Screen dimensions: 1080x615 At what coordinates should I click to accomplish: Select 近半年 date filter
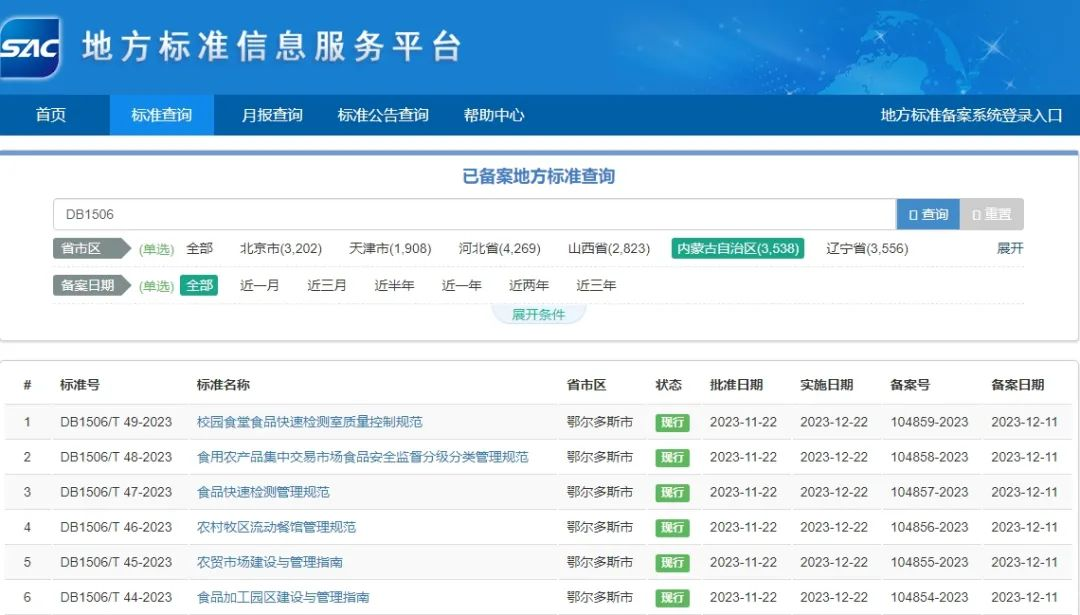pos(394,285)
